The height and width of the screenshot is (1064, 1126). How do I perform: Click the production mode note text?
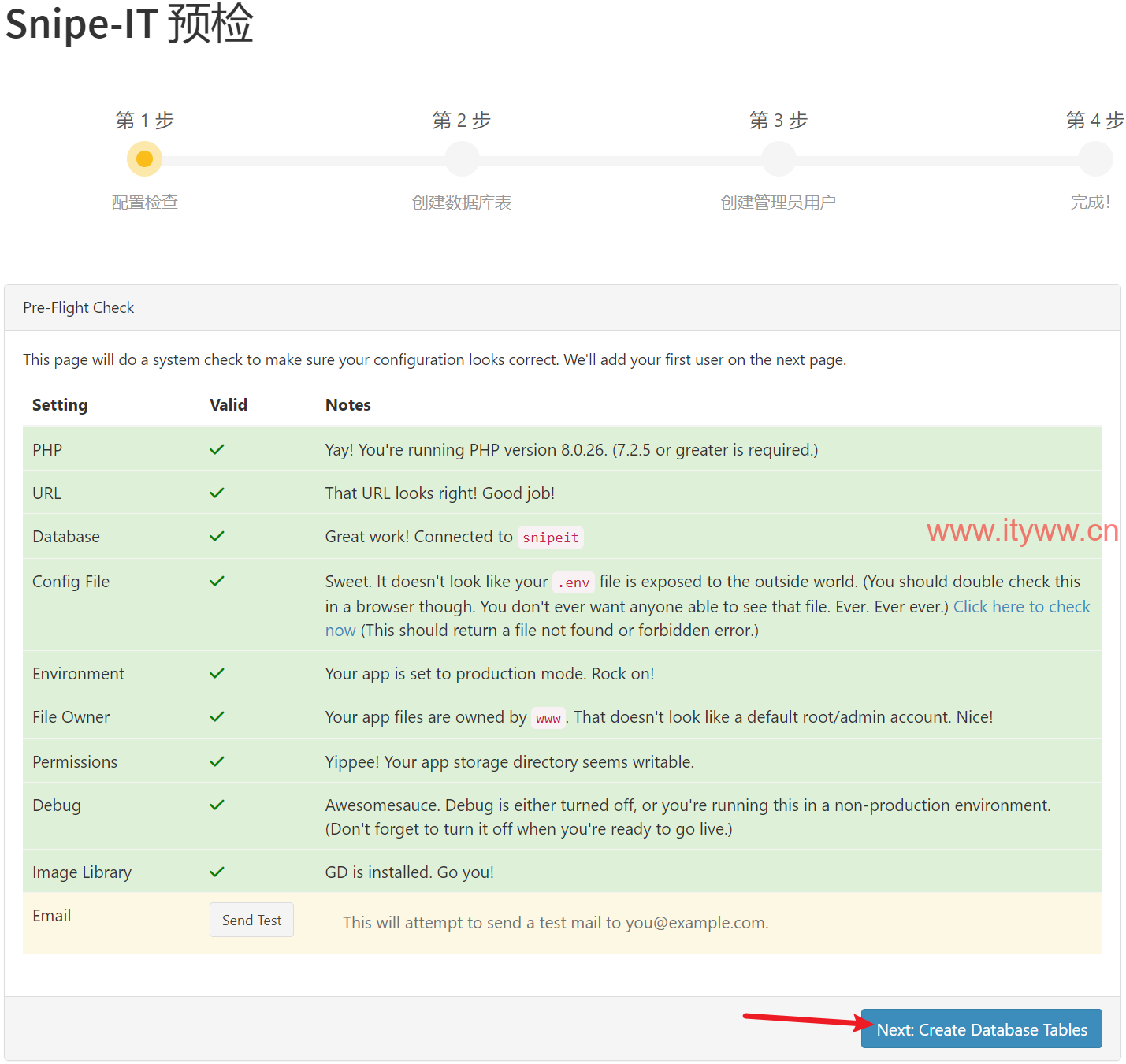pyautogui.click(x=489, y=674)
